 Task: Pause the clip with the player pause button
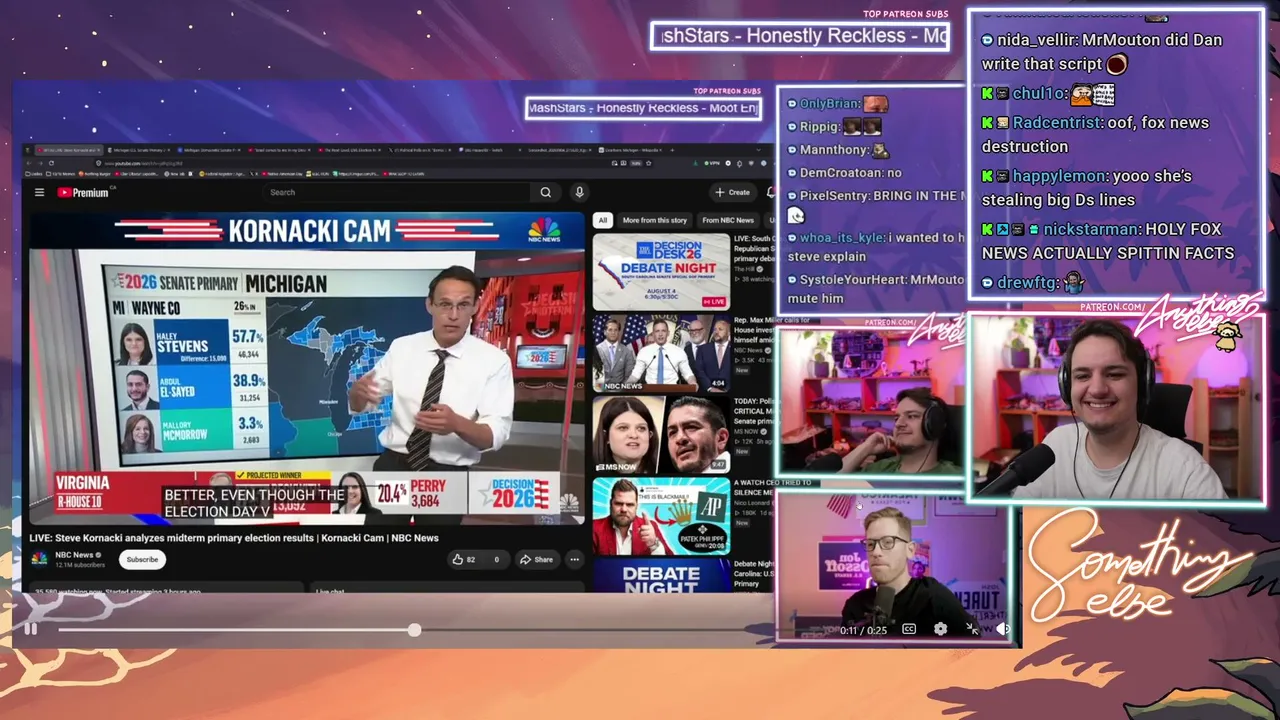tap(31, 629)
